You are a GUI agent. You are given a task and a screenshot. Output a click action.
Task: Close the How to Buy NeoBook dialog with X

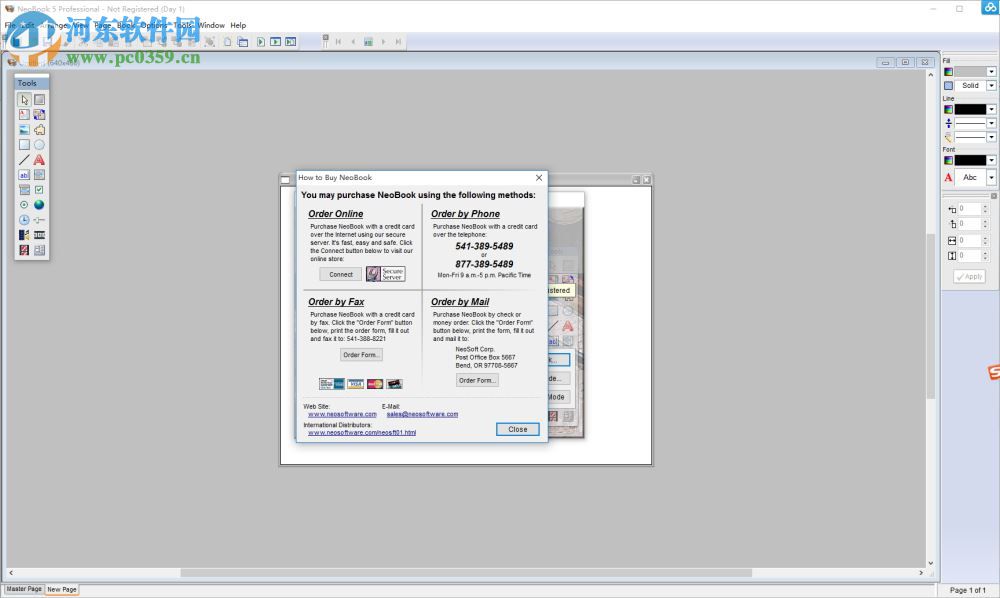click(539, 178)
